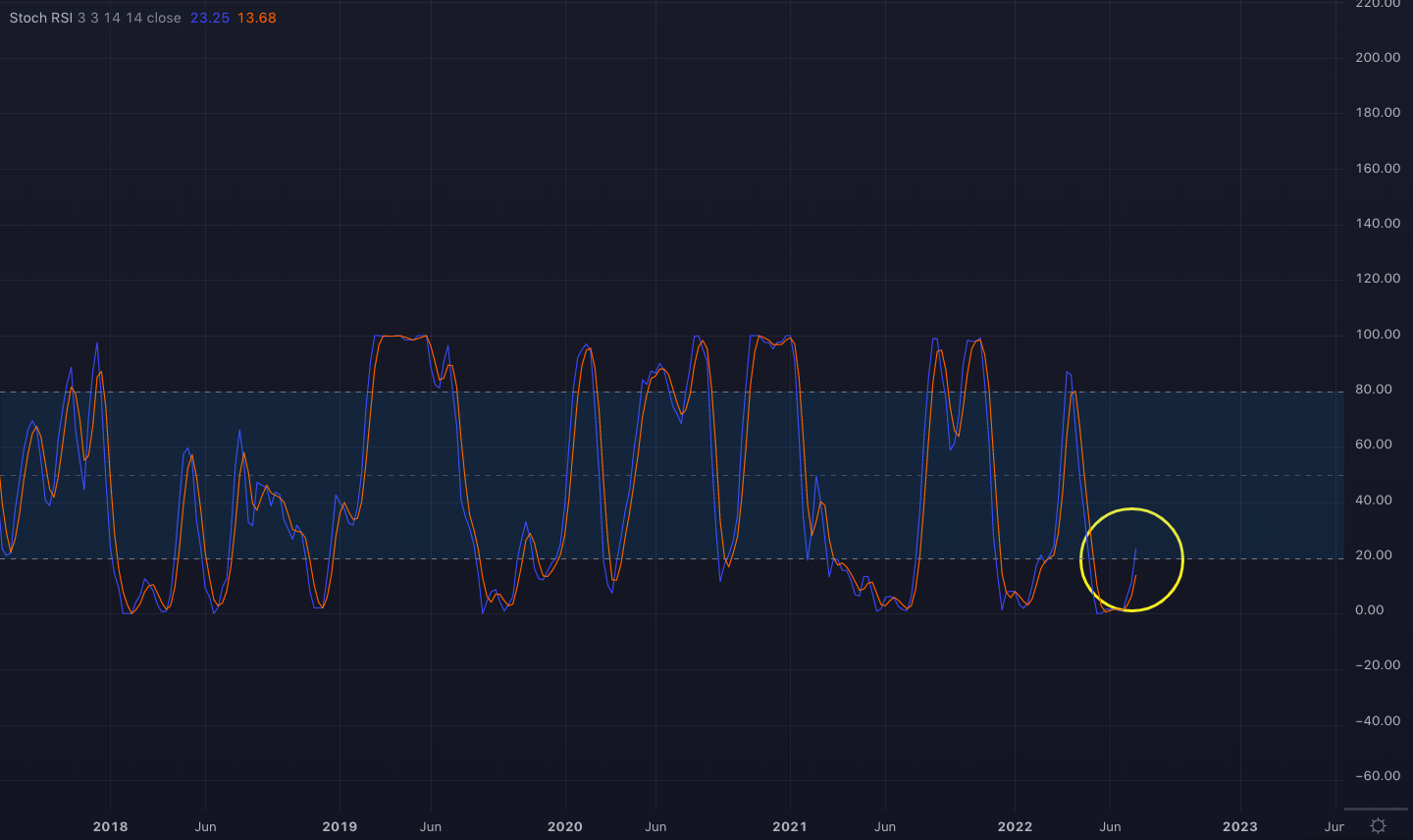The height and width of the screenshot is (840, 1413).
Task: Click the 180.00 price scale label
Action: pos(1378,112)
